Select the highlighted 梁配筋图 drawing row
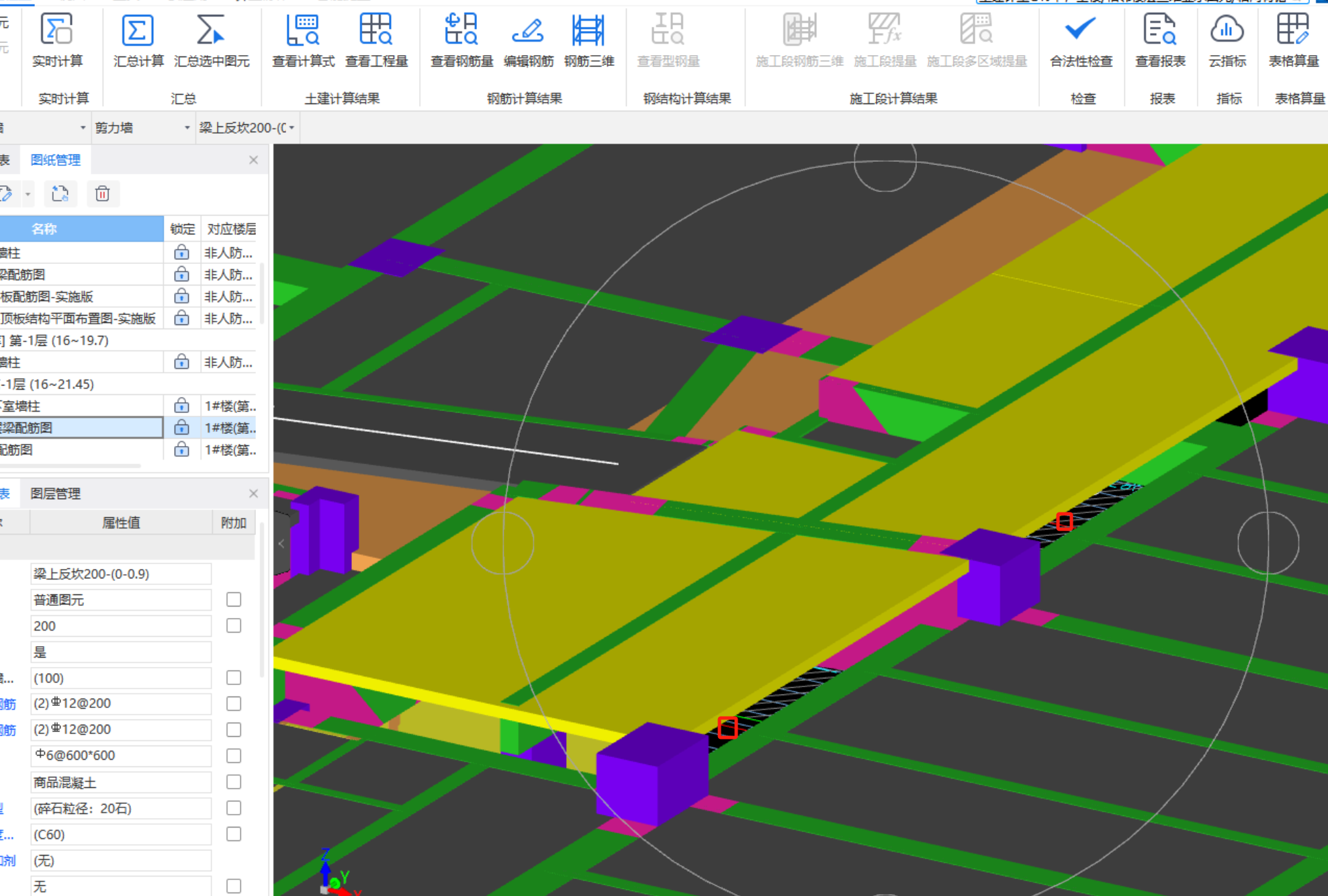 81,428
